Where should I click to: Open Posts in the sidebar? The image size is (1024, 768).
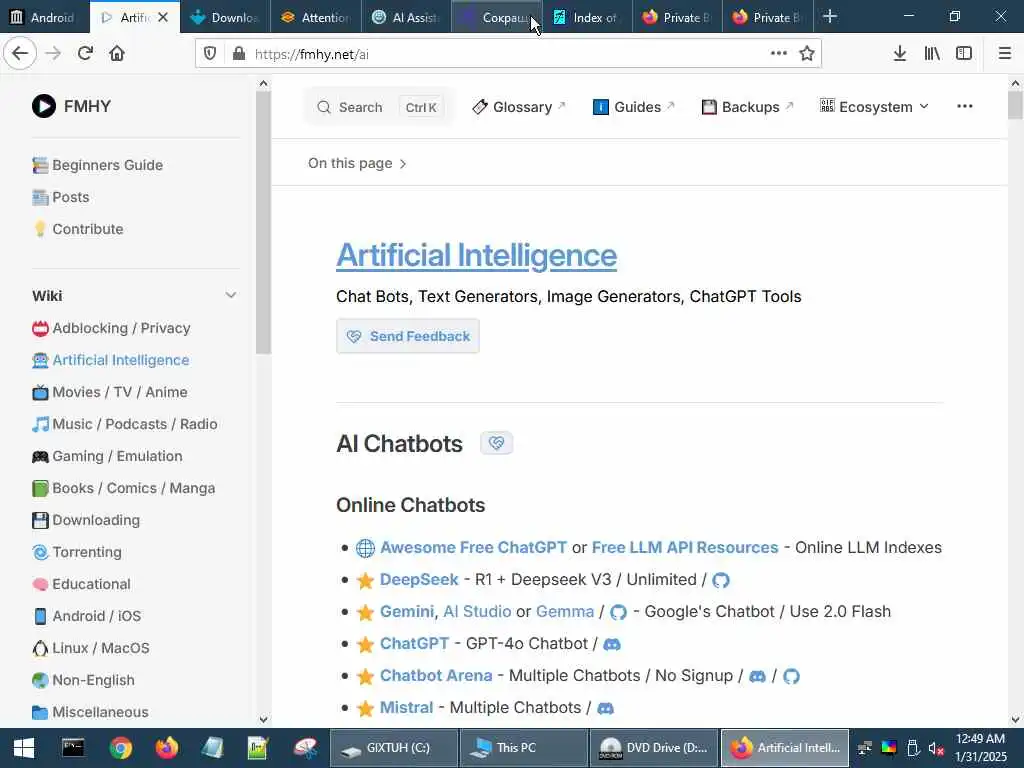(x=61, y=197)
